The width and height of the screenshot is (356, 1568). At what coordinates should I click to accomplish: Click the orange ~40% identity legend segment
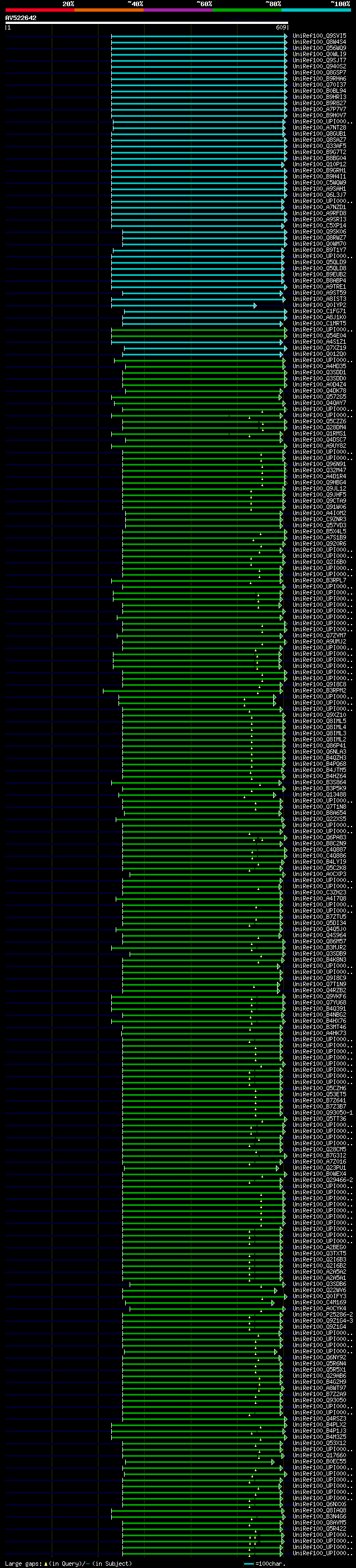(109, 10)
